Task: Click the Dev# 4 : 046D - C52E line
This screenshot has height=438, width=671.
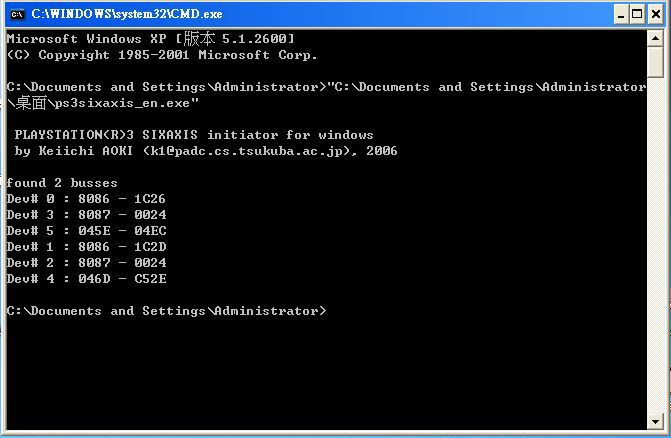Action: 86,279
